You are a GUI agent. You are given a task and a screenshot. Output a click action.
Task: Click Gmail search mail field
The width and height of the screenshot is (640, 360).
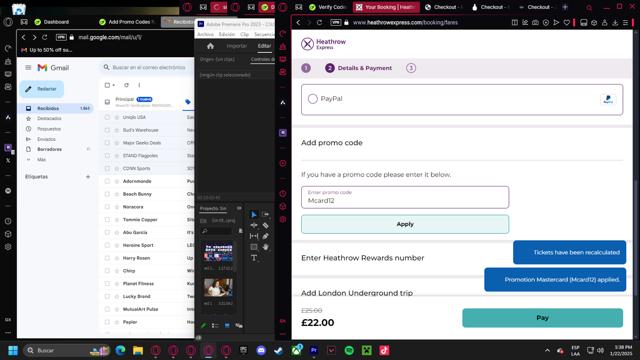point(147,67)
